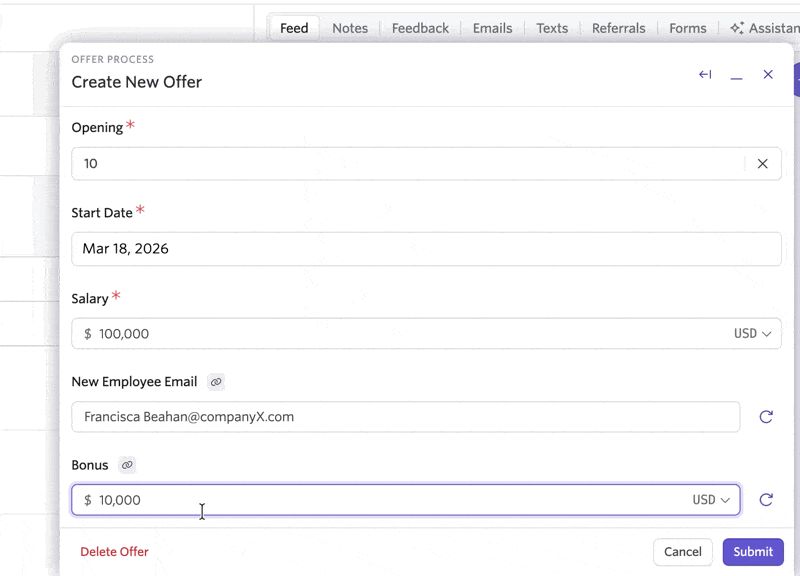Click the link icon beside New Employee Email
The height and width of the screenshot is (576, 800).
pyautogui.click(x=216, y=382)
